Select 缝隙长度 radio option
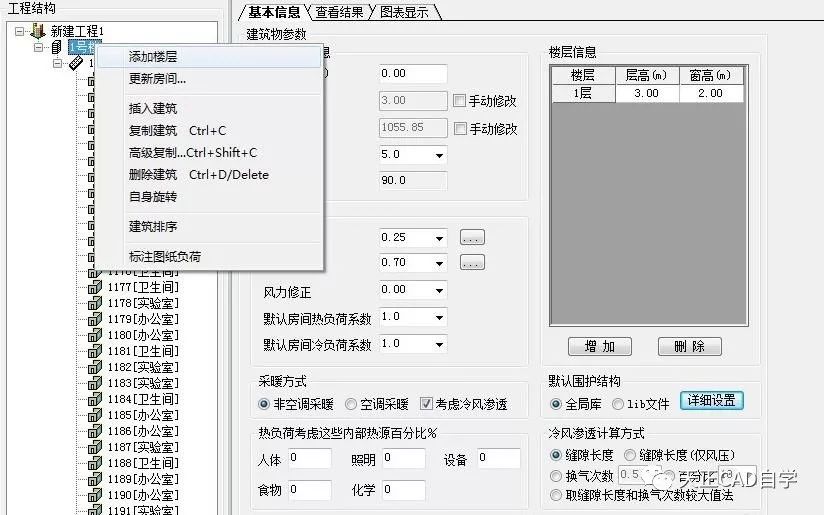The height and width of the screenshot is (515, 824). tap(555, 455)
